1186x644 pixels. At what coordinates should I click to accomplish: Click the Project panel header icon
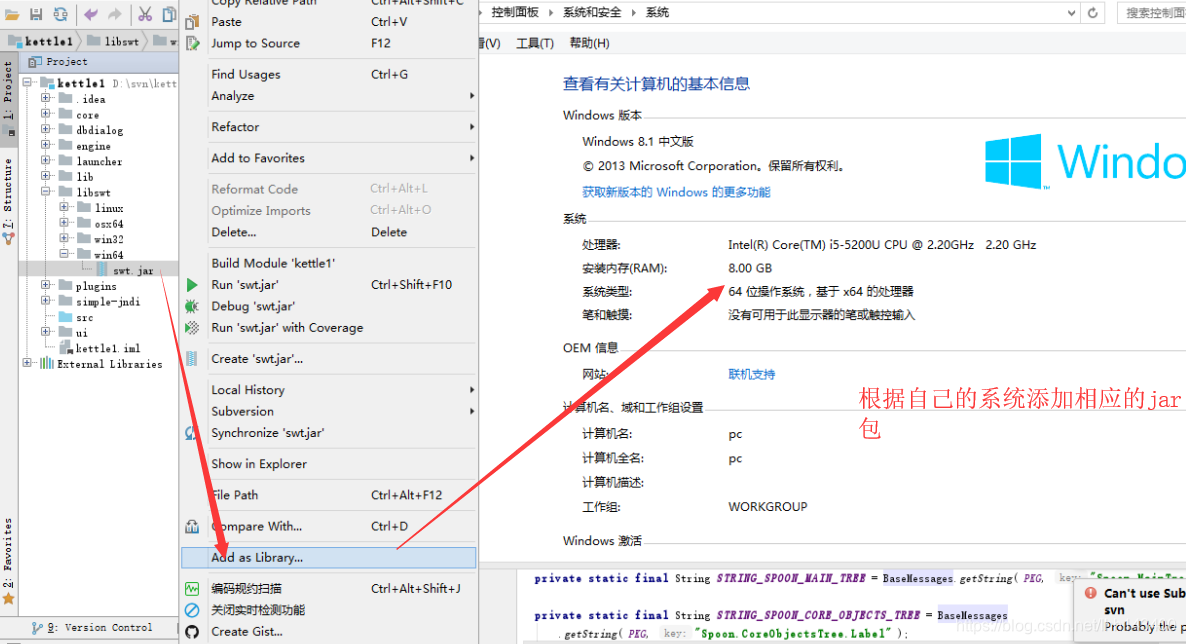click(x=34, y=61)
